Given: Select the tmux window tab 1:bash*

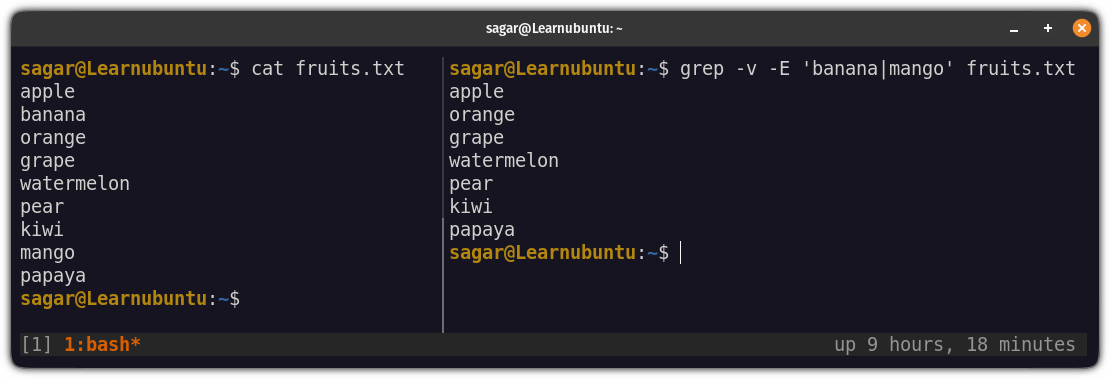Looking at the screenshot, I should point(103,345).
